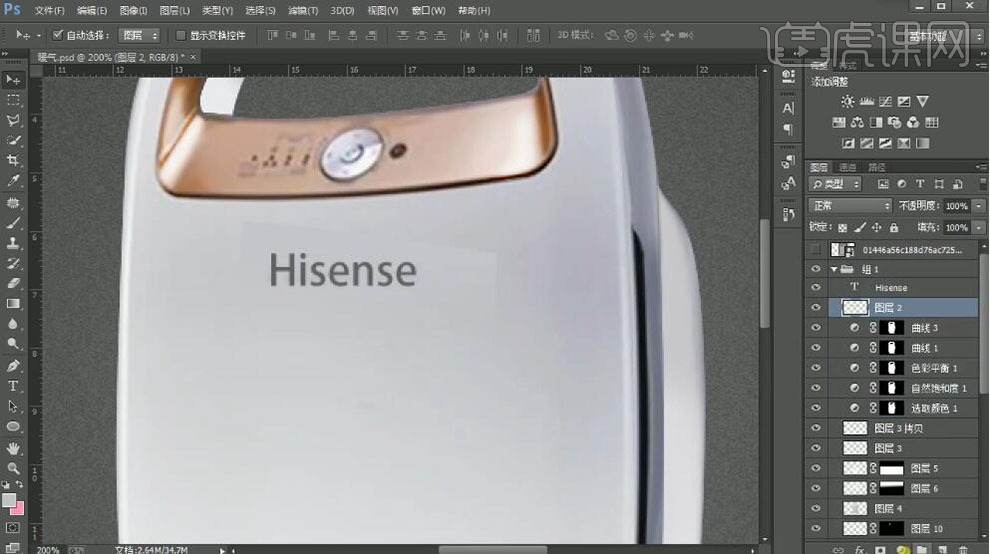Open the 类型 layer filter dropdown

(835, 184)
